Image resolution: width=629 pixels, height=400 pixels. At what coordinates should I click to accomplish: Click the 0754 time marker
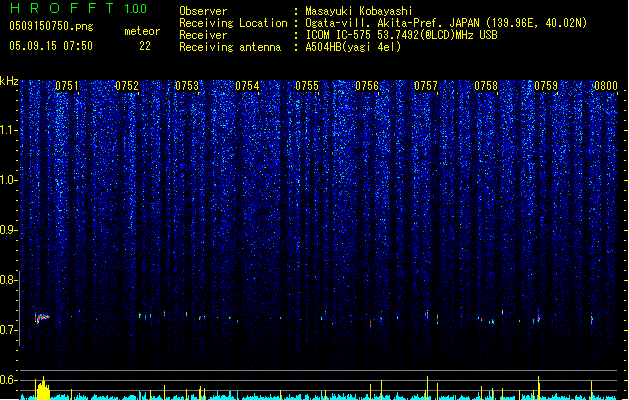pos(247,86)
